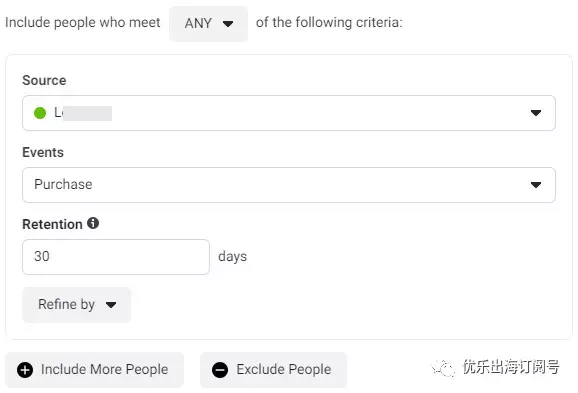Viewport: 578px width, 393px height.
Task: Open the ANY criteria dropdown
Action: [209, 24]
